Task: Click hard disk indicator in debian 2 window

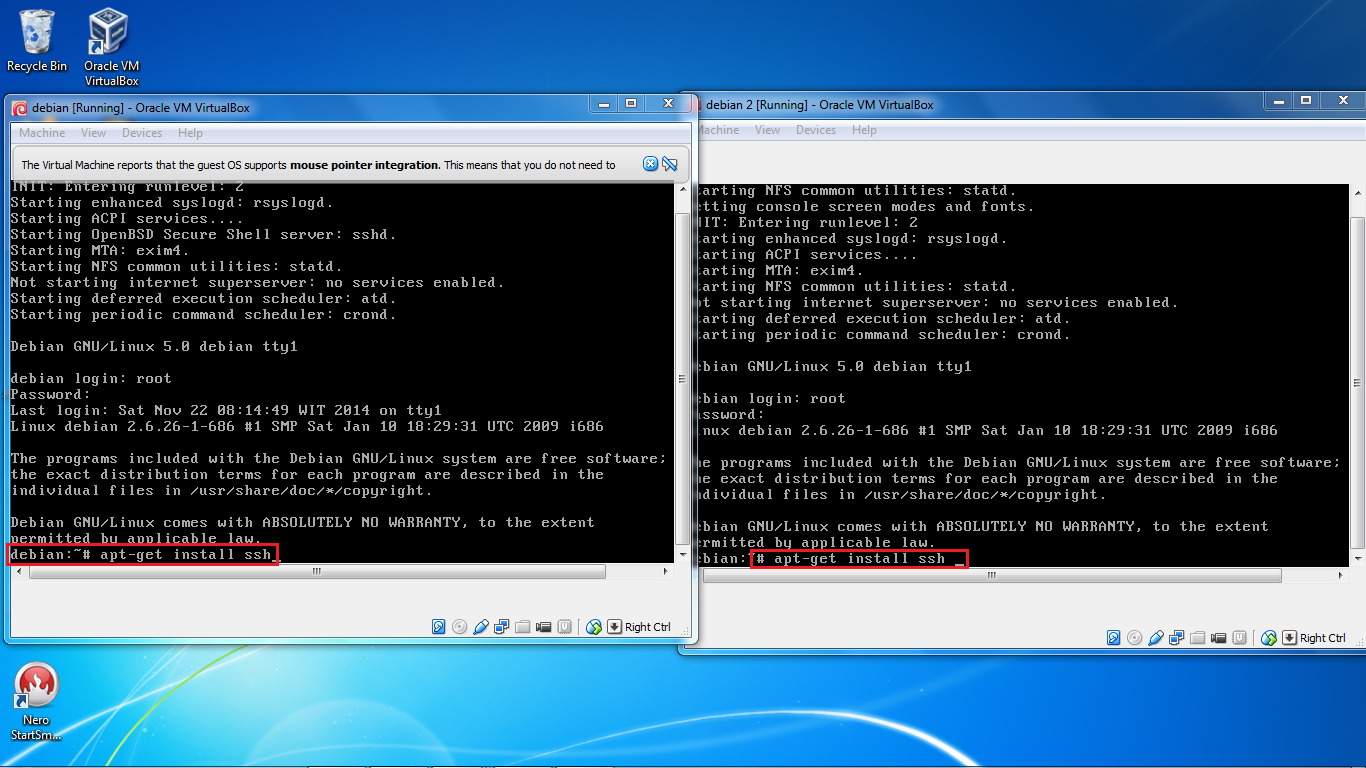Action: click(x=1114, y=638)
